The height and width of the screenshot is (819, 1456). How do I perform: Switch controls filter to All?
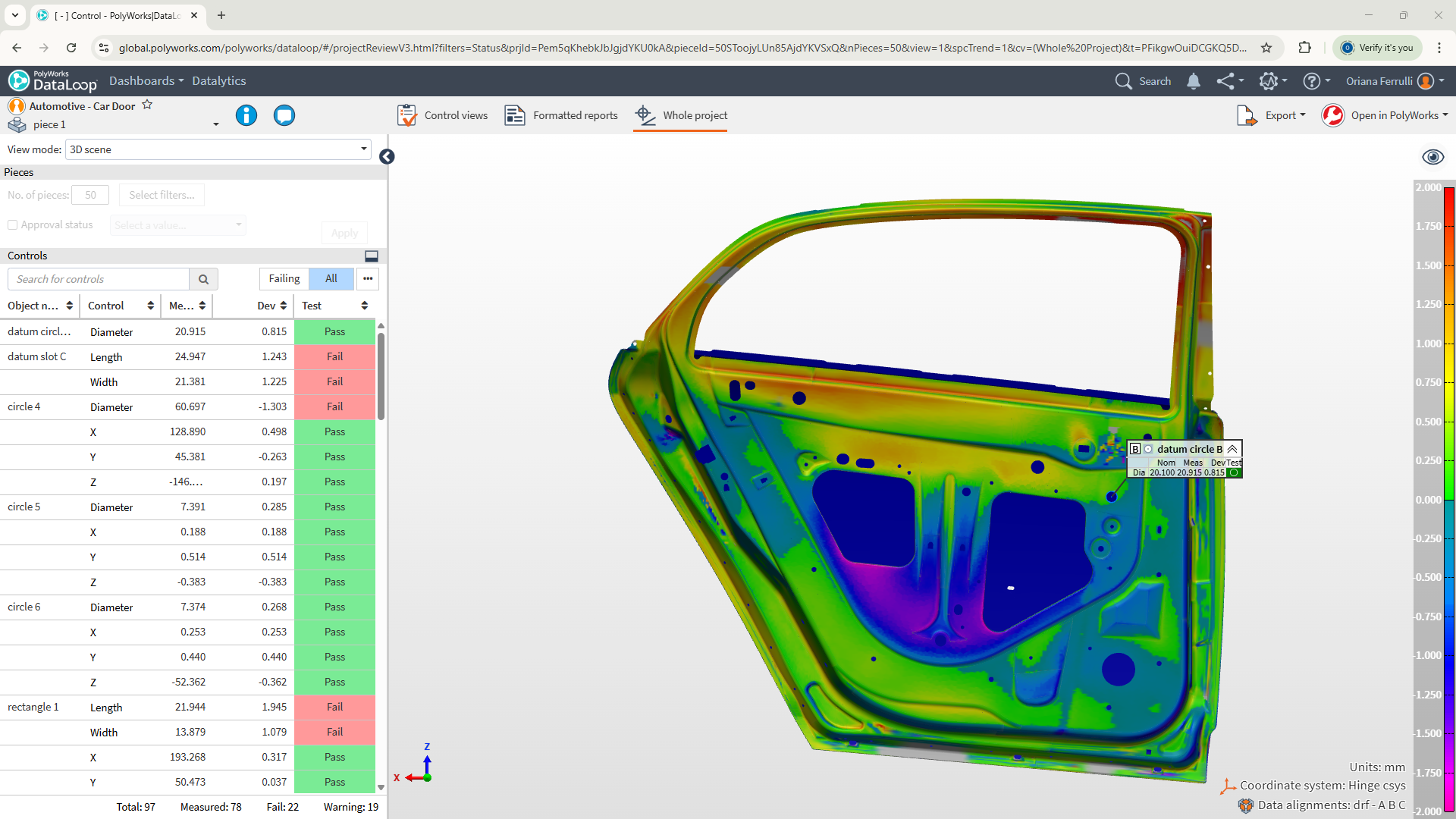[331, 279]
